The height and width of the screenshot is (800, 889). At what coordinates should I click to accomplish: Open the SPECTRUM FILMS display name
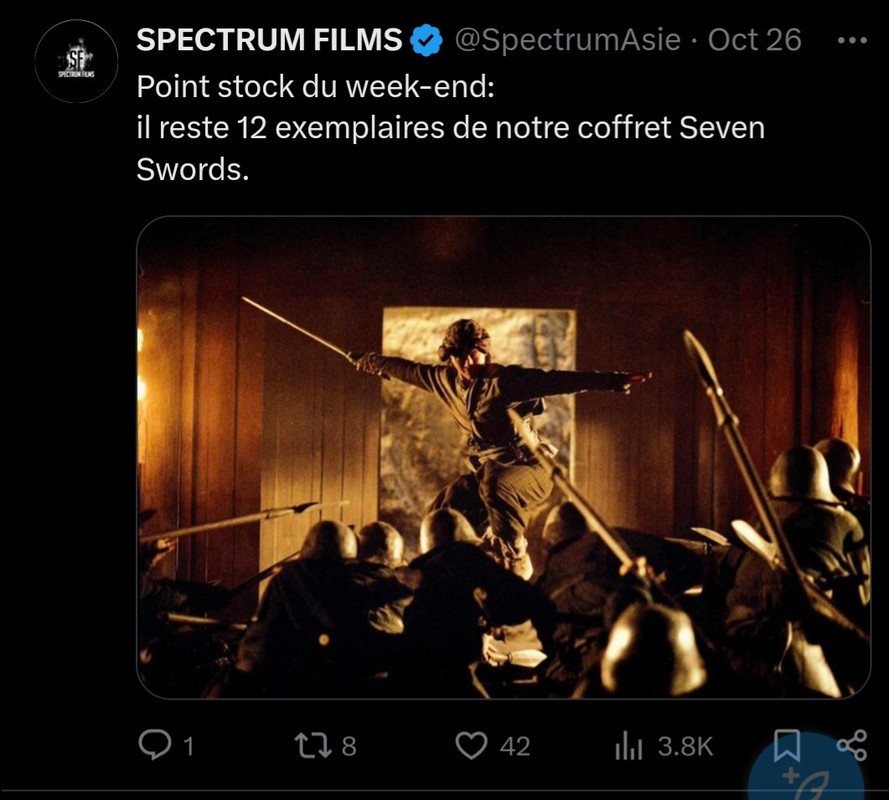pos(269,40)
